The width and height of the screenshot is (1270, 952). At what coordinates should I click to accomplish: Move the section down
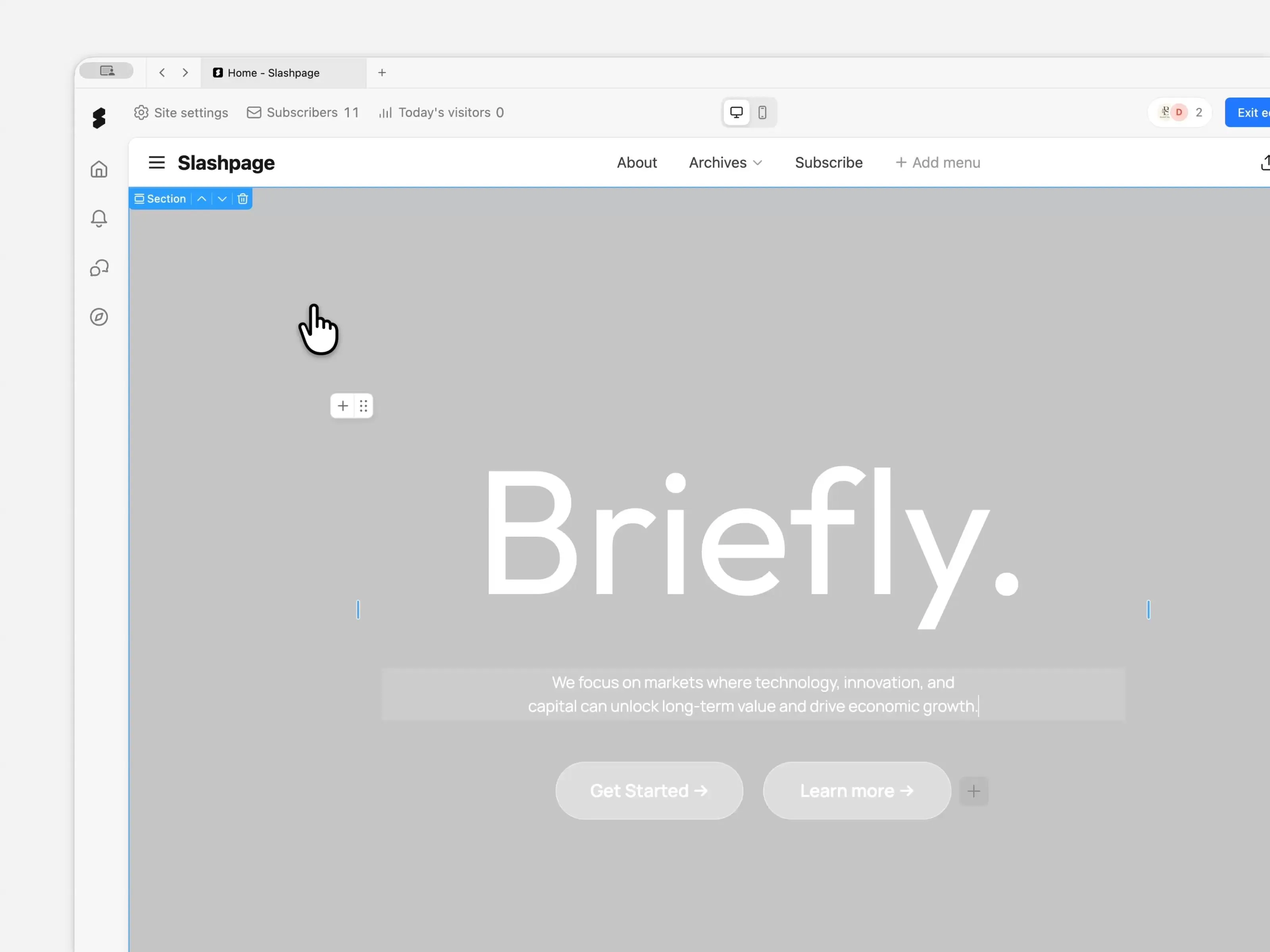click(222, 199)
